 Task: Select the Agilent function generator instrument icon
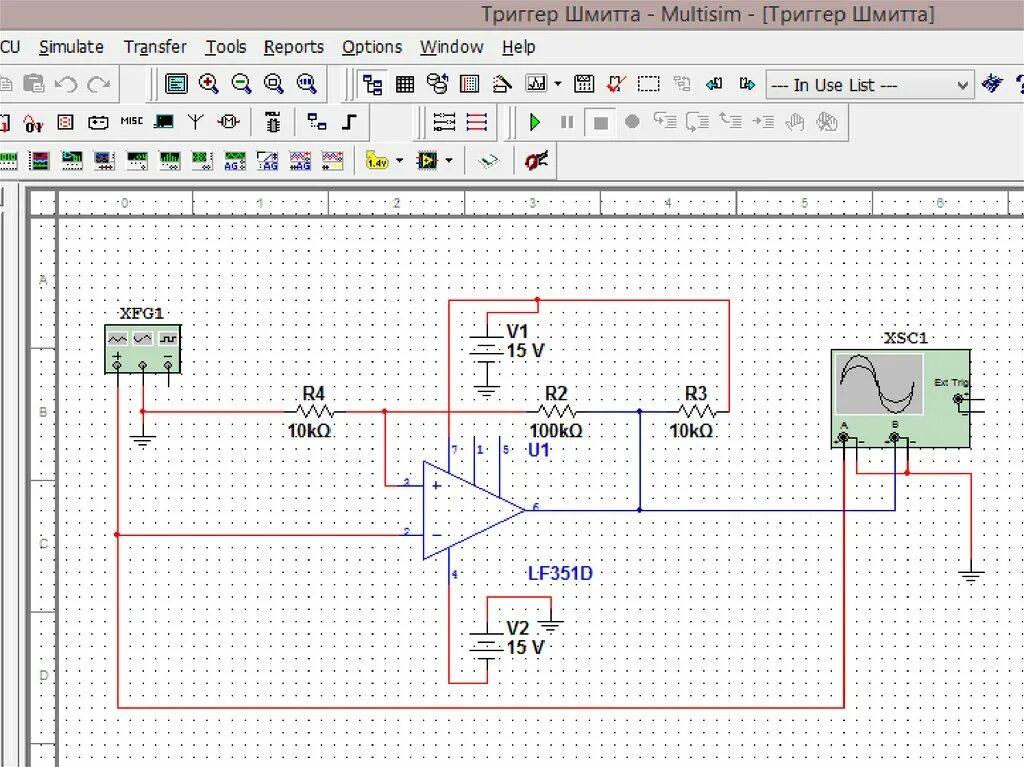tap(235, 161)
